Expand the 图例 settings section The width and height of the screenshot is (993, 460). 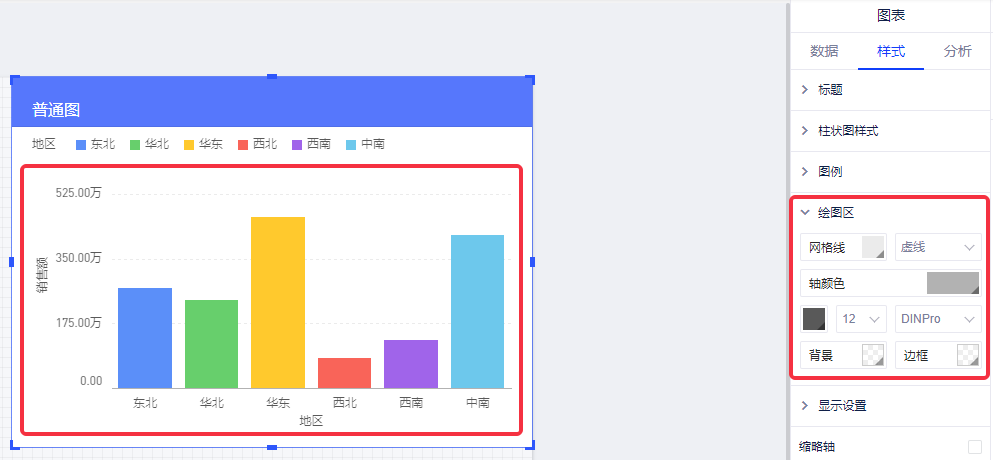830,172
